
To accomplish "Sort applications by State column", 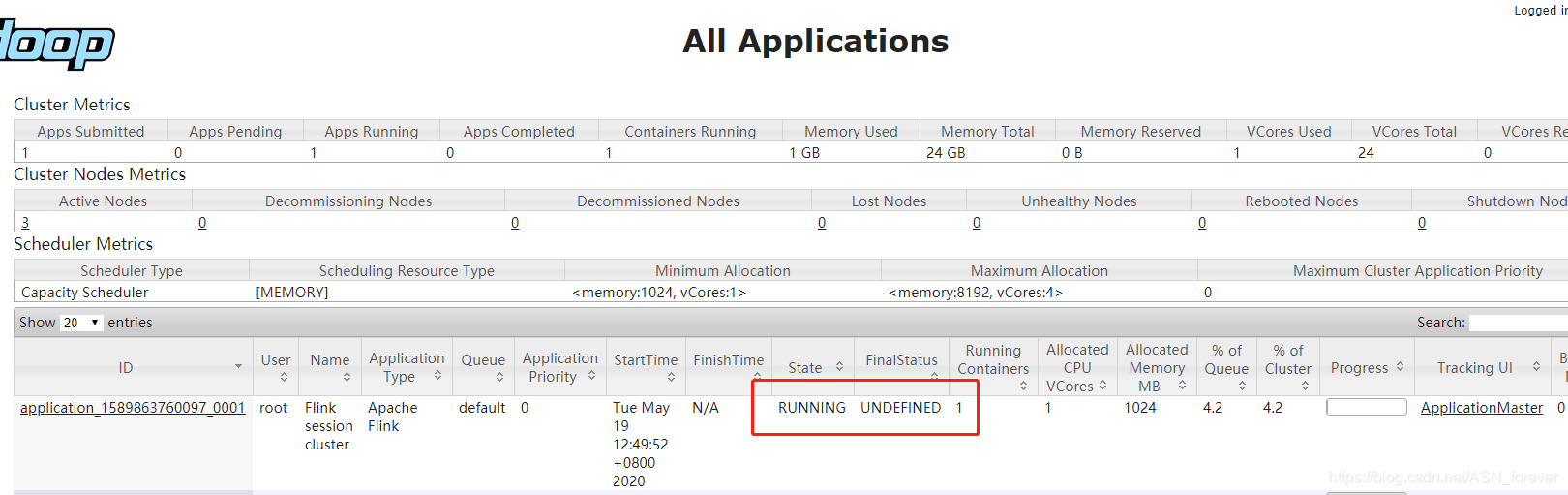I will point(813,367).
